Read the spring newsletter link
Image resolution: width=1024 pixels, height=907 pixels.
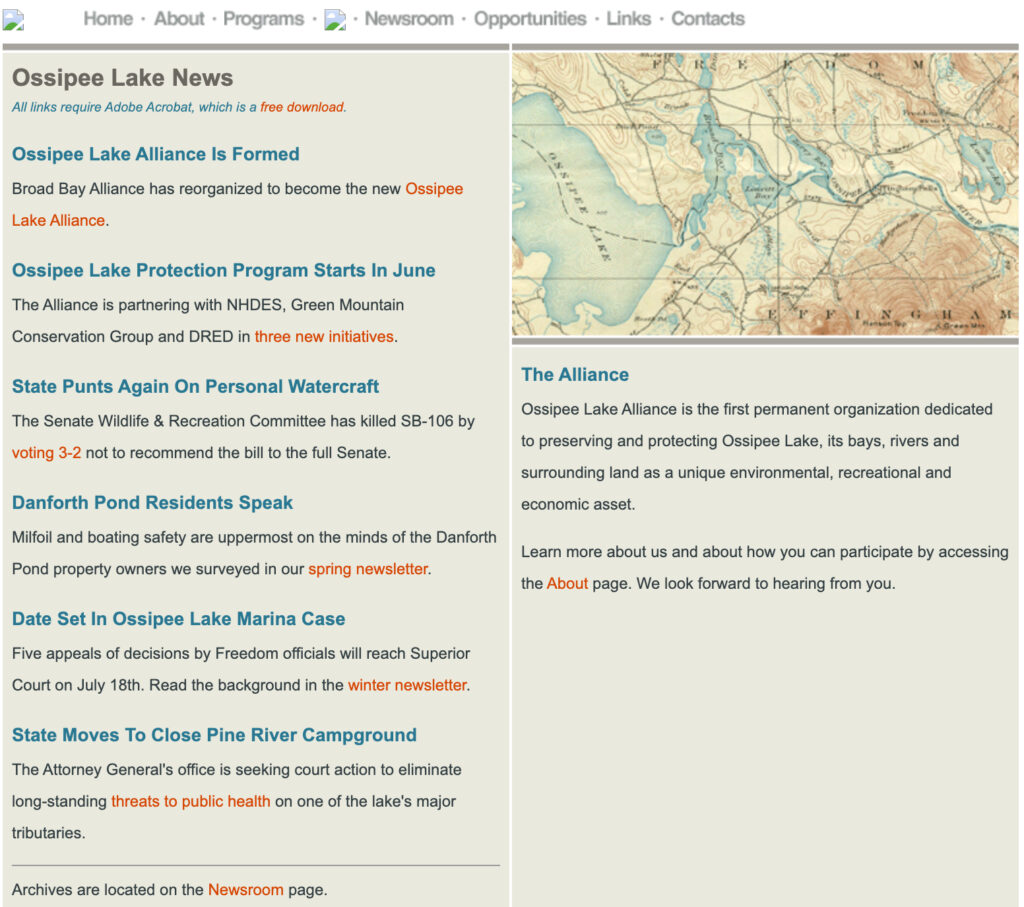[367, 569]
